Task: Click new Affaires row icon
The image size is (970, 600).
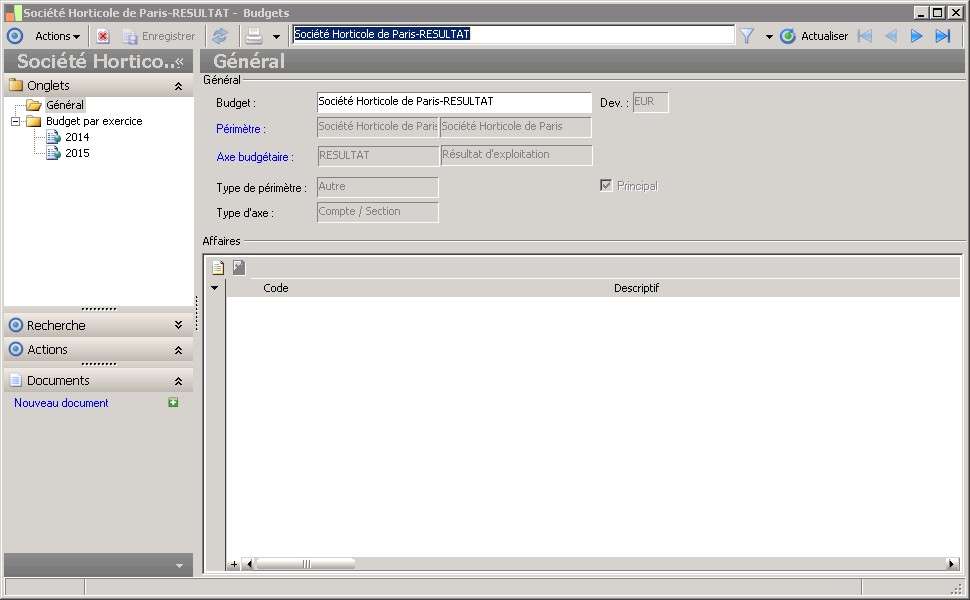Action: (218, 268)
